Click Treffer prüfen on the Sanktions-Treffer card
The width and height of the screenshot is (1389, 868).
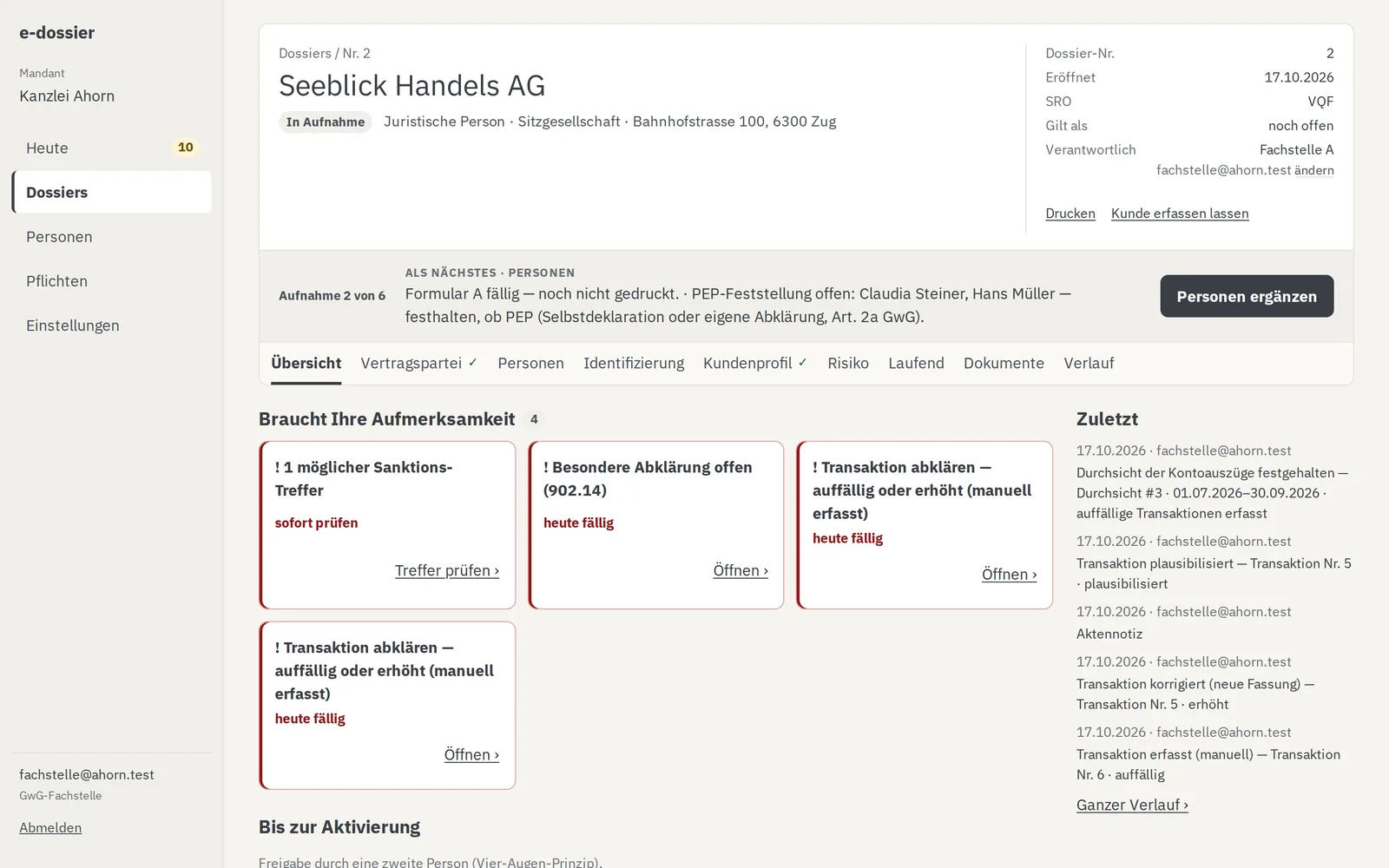(x=447, y=570)
